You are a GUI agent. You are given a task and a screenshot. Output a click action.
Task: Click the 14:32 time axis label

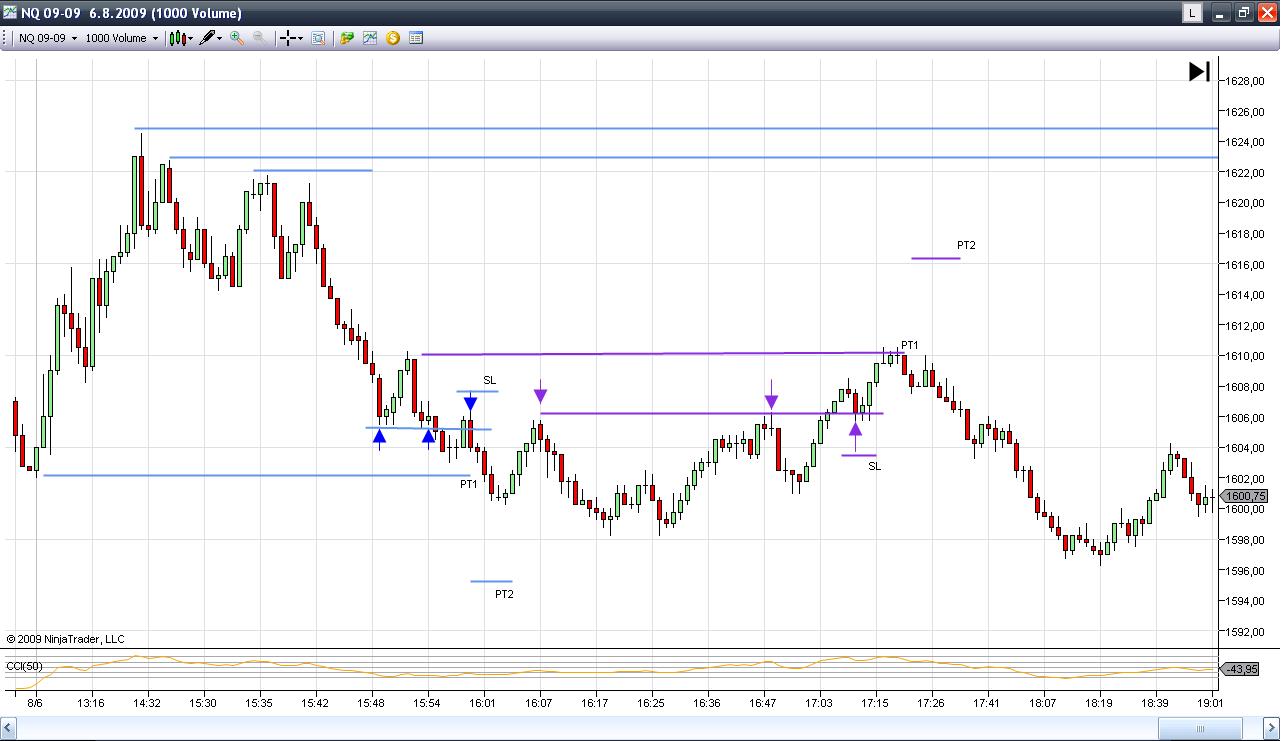tap(147, 703)
